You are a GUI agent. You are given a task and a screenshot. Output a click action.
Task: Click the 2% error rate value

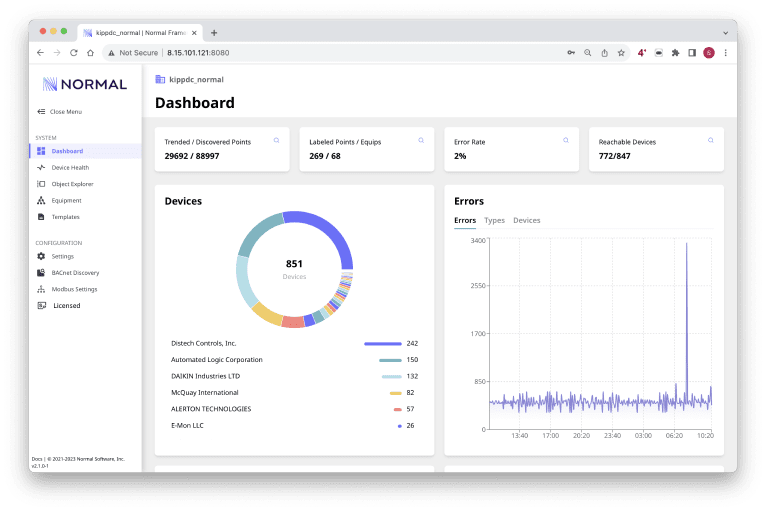[460, 156]
